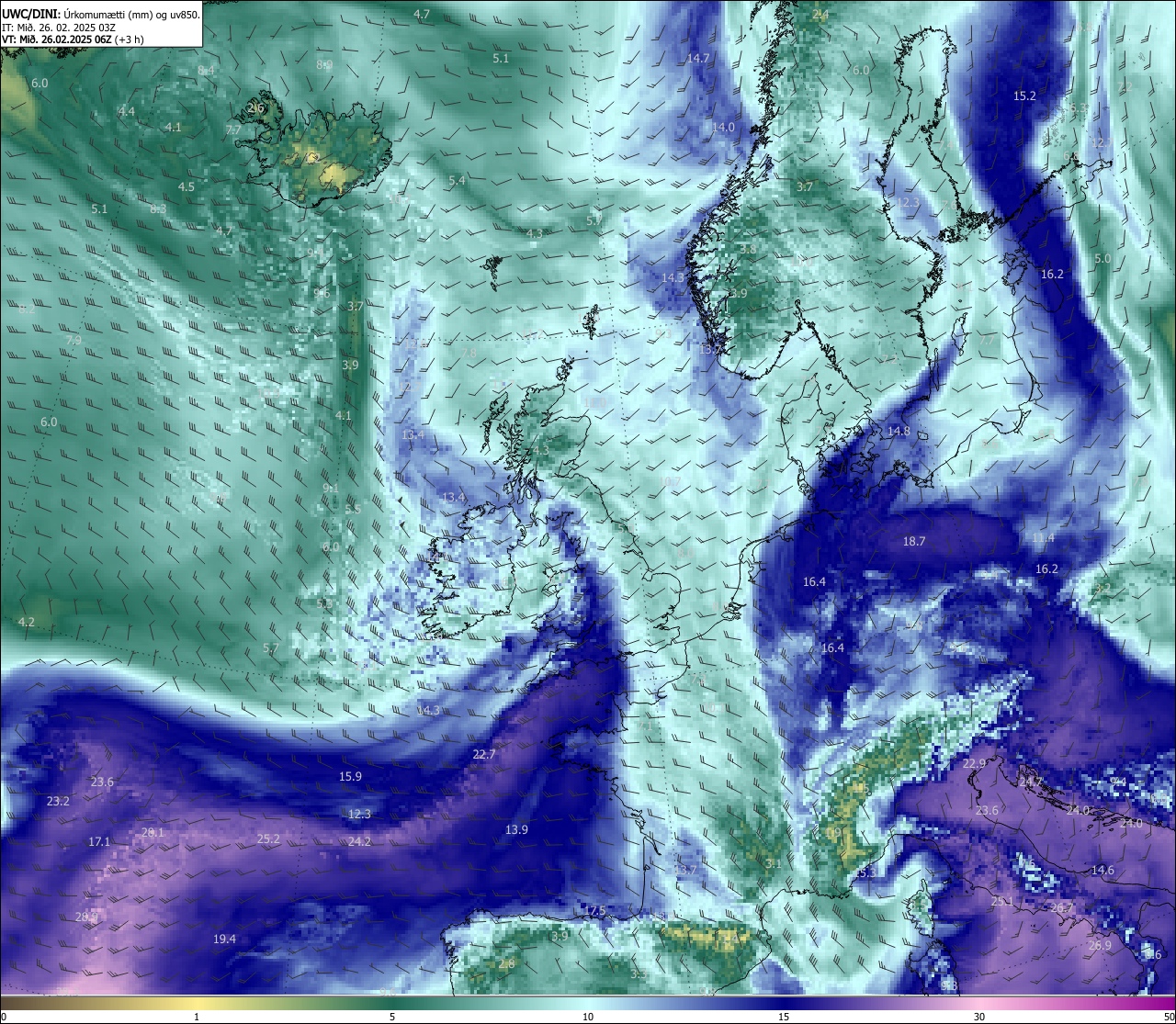Click the 23.2 value at left edge
Screen dimensions: 1176x1024
tap(58, 802)
